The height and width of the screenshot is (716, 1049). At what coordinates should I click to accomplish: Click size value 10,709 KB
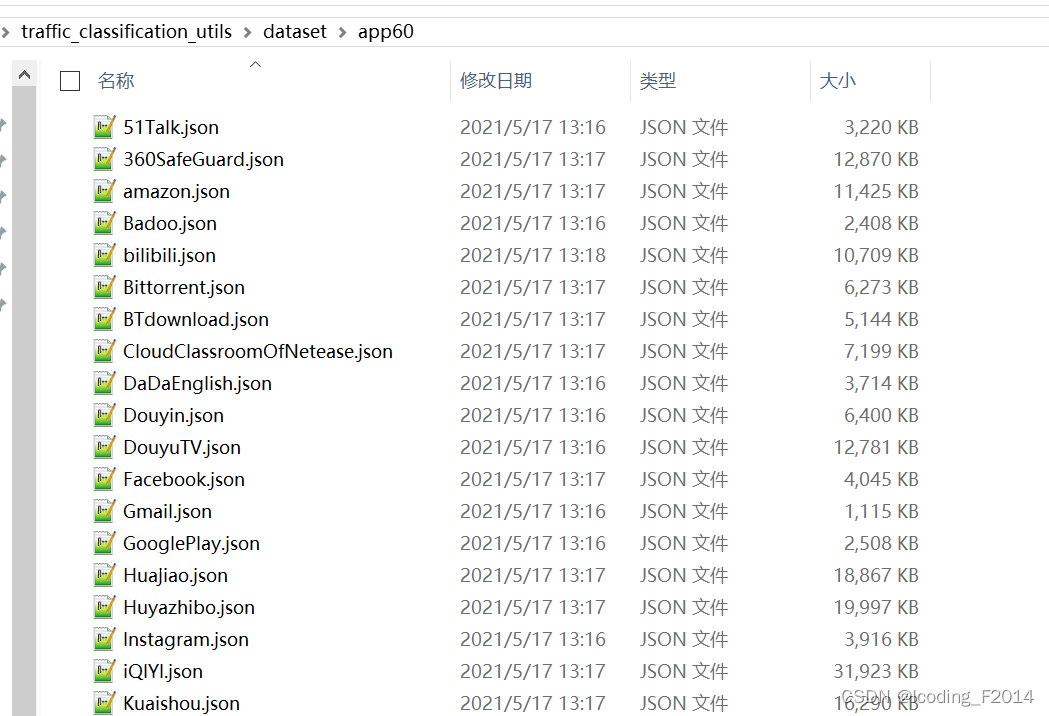(876, 255)
